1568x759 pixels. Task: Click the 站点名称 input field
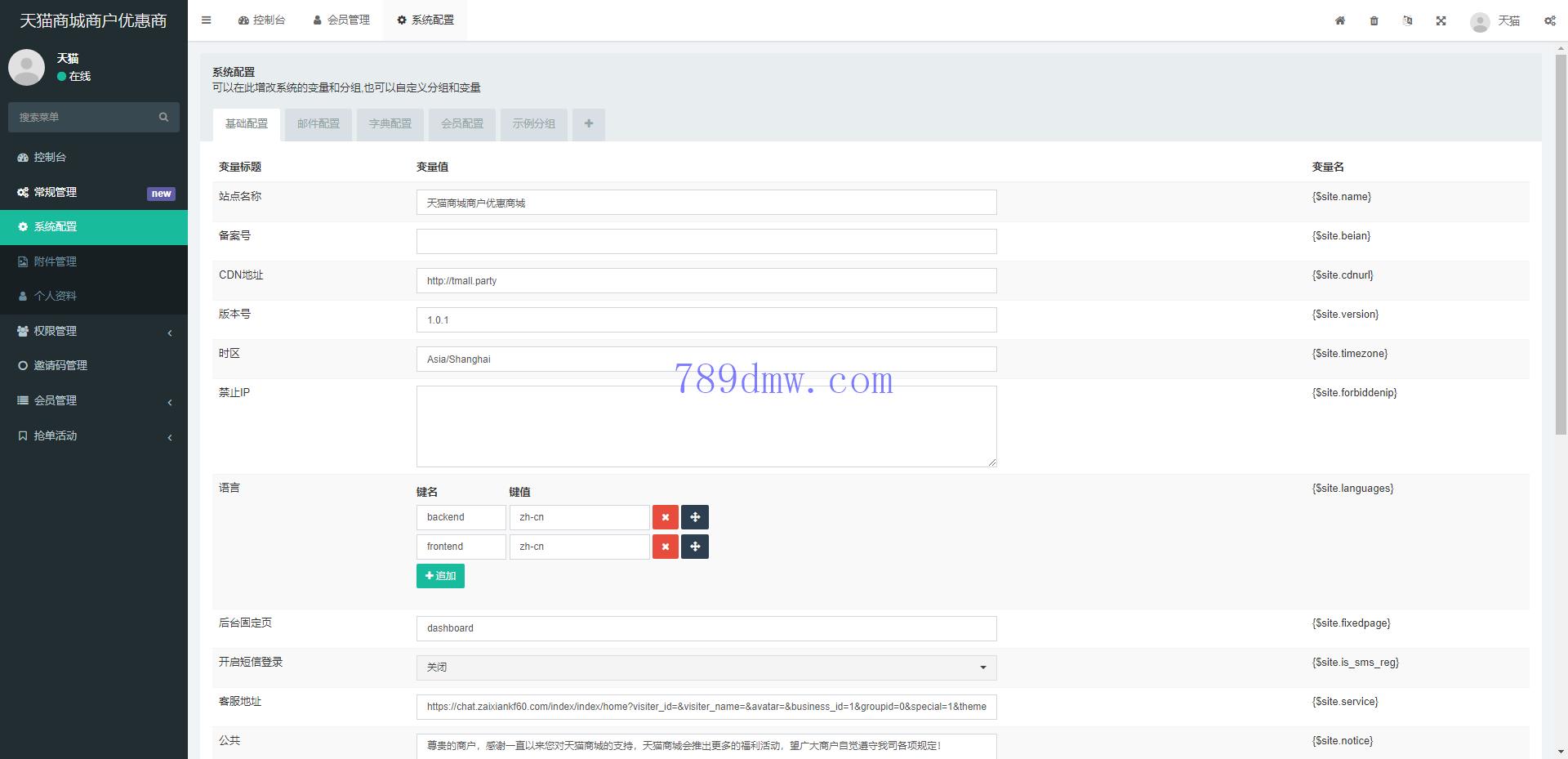(x=706, y=203)
